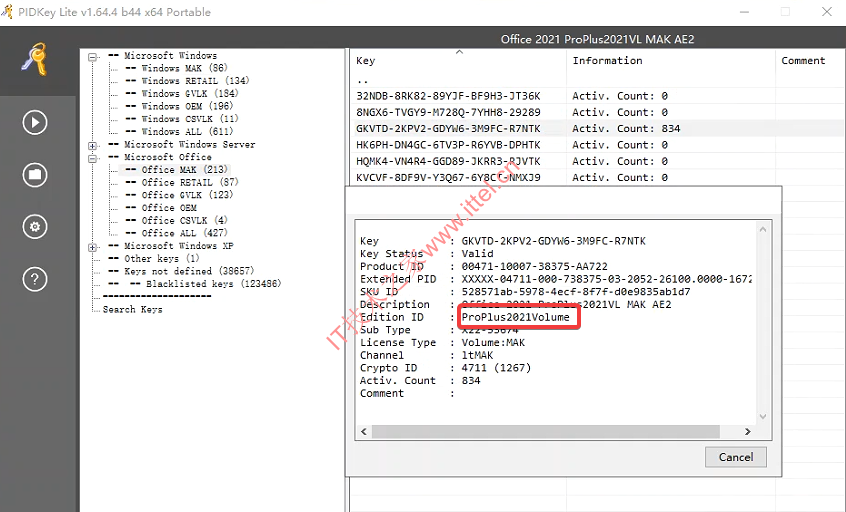Click the Microsoft Windows Server label

(189, 145)
